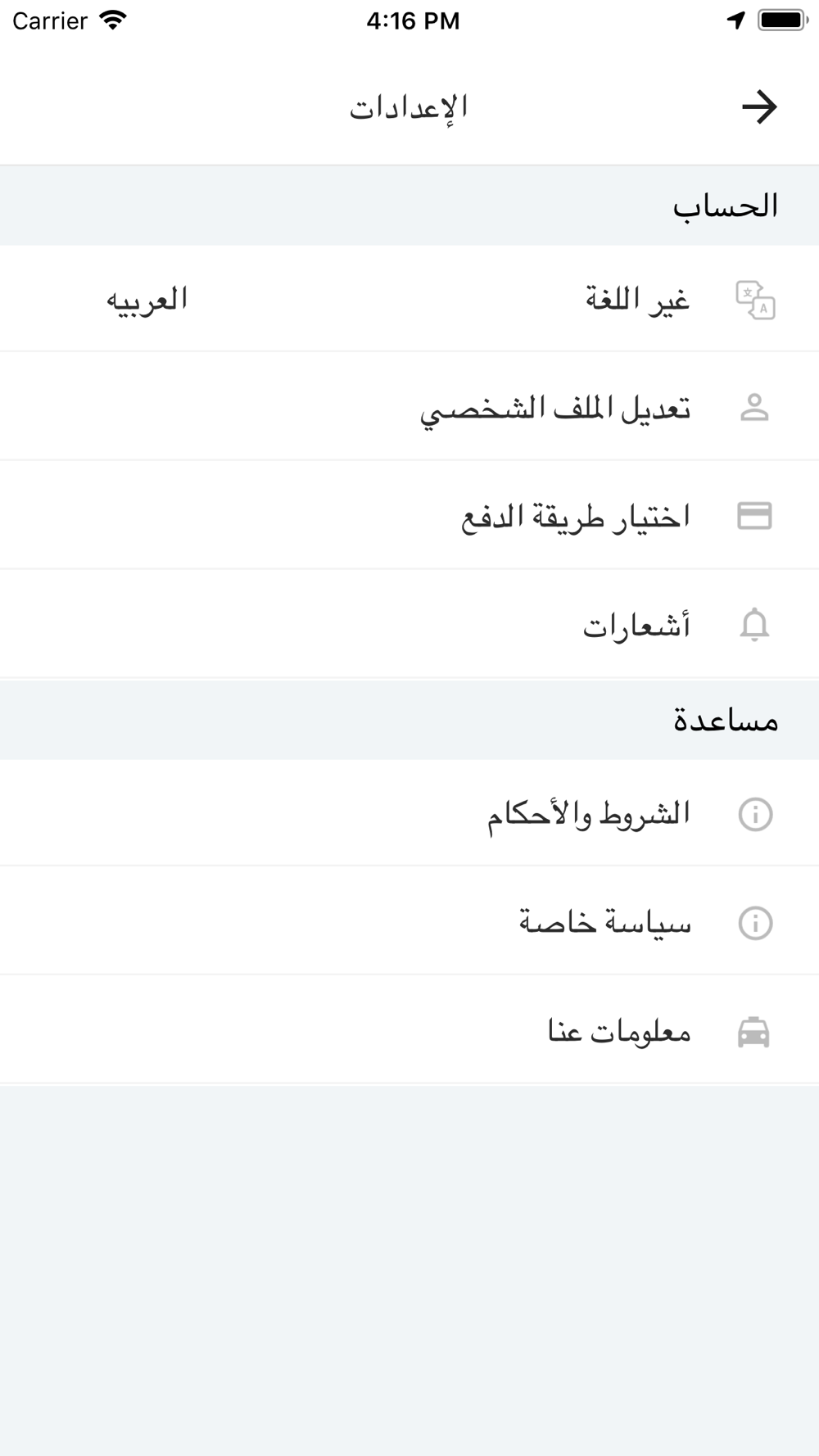Open اختيار طريقة الدفع payment method

(x=409, y=516)
